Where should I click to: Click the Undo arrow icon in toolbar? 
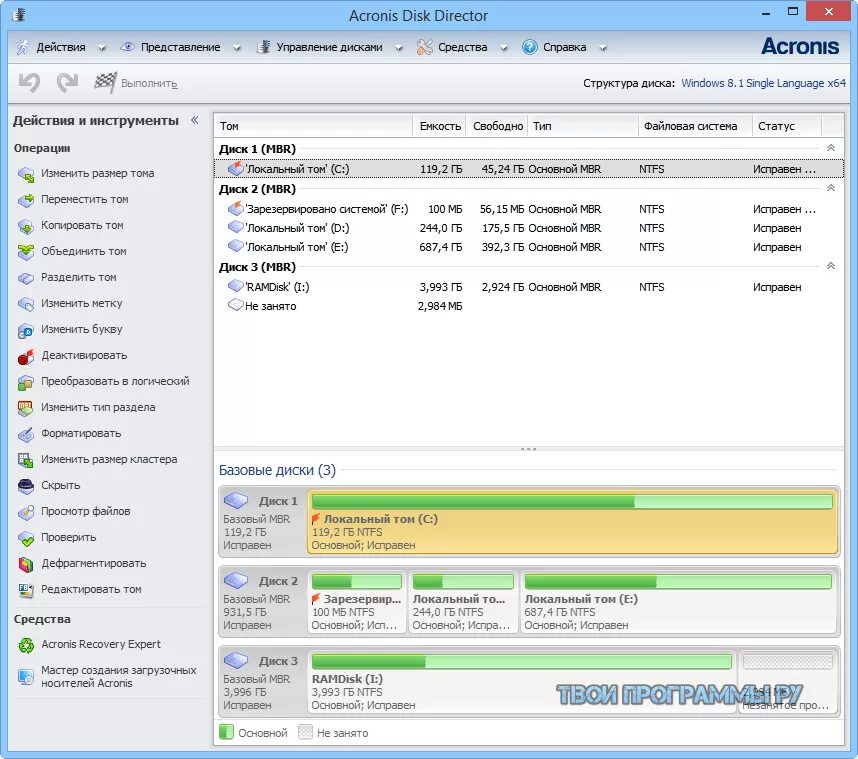tap(29, 83)
